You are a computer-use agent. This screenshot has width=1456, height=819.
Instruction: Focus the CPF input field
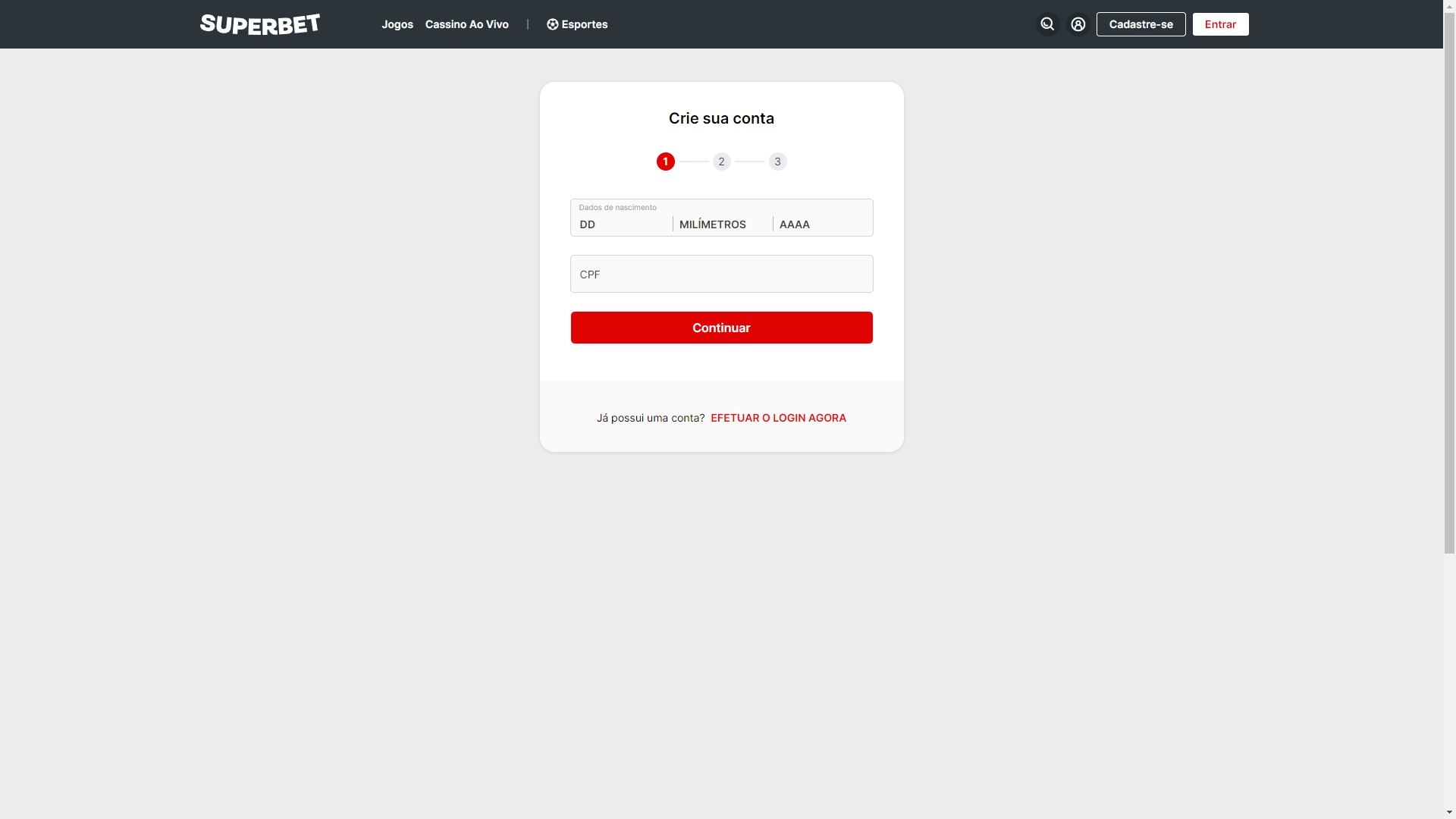[721, 274]
